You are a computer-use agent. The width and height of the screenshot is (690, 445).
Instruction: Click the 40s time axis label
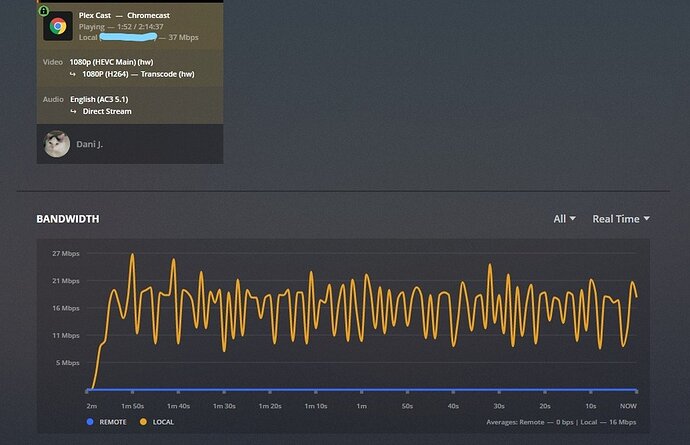click(453, 406)
